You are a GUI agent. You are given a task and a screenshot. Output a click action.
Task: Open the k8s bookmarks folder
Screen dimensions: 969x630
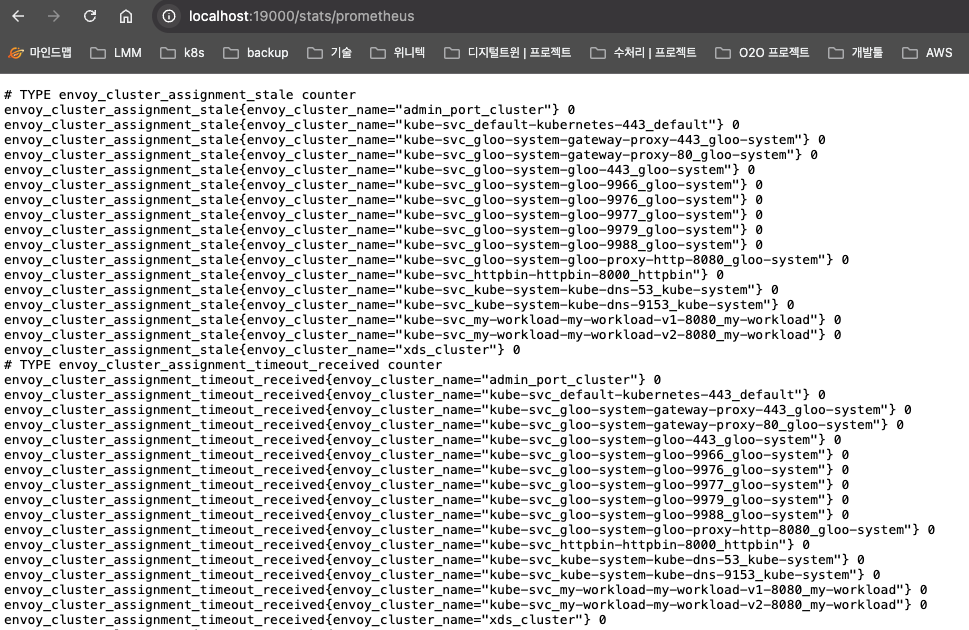point(182,53)
